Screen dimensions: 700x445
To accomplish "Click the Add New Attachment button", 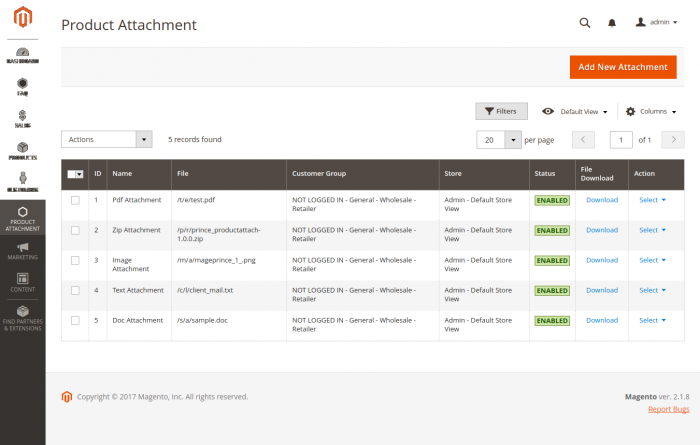I will (622, 67).
